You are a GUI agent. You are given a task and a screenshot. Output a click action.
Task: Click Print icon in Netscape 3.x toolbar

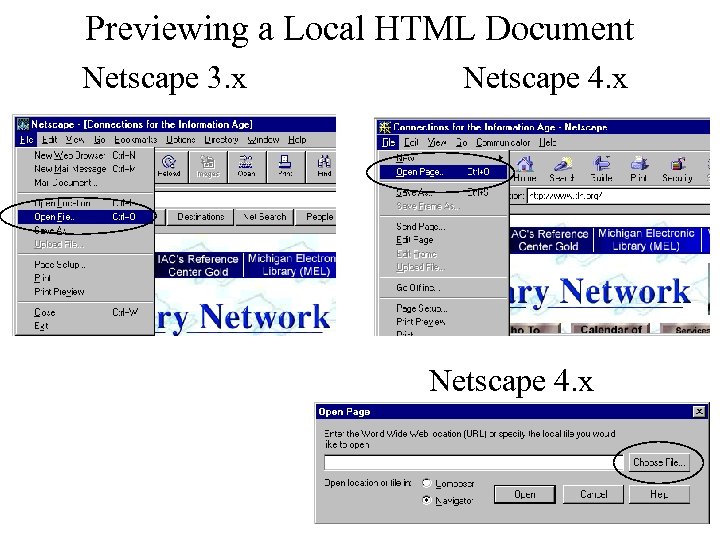[x=285, y=167]
